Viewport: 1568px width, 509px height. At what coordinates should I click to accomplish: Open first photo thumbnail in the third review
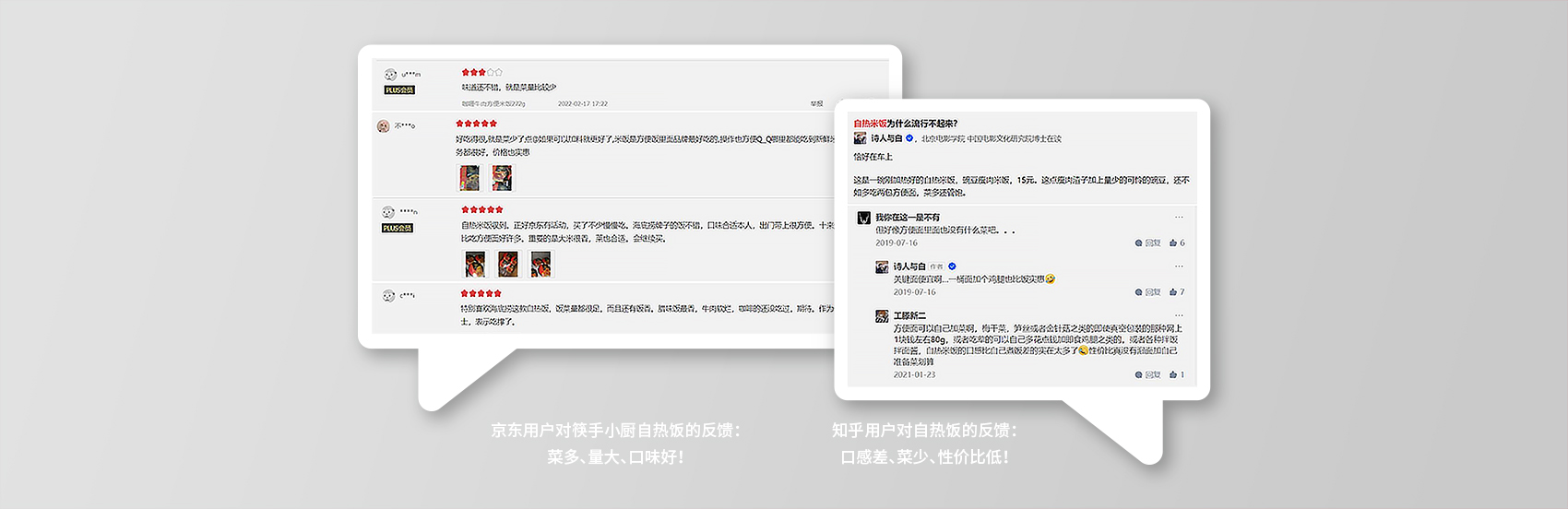pos(475,264)
